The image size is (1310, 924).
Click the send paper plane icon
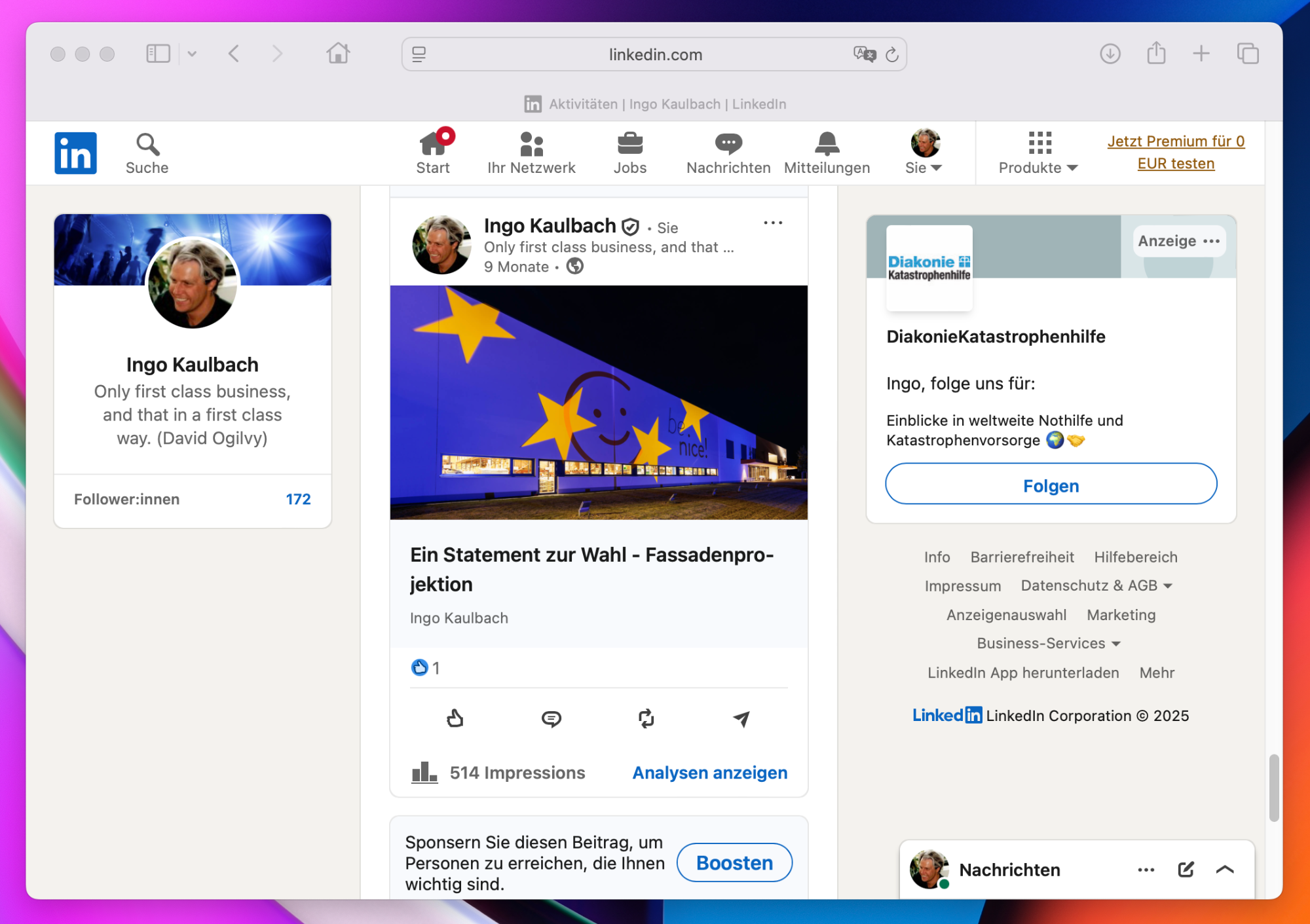click(x=741, y=718)
